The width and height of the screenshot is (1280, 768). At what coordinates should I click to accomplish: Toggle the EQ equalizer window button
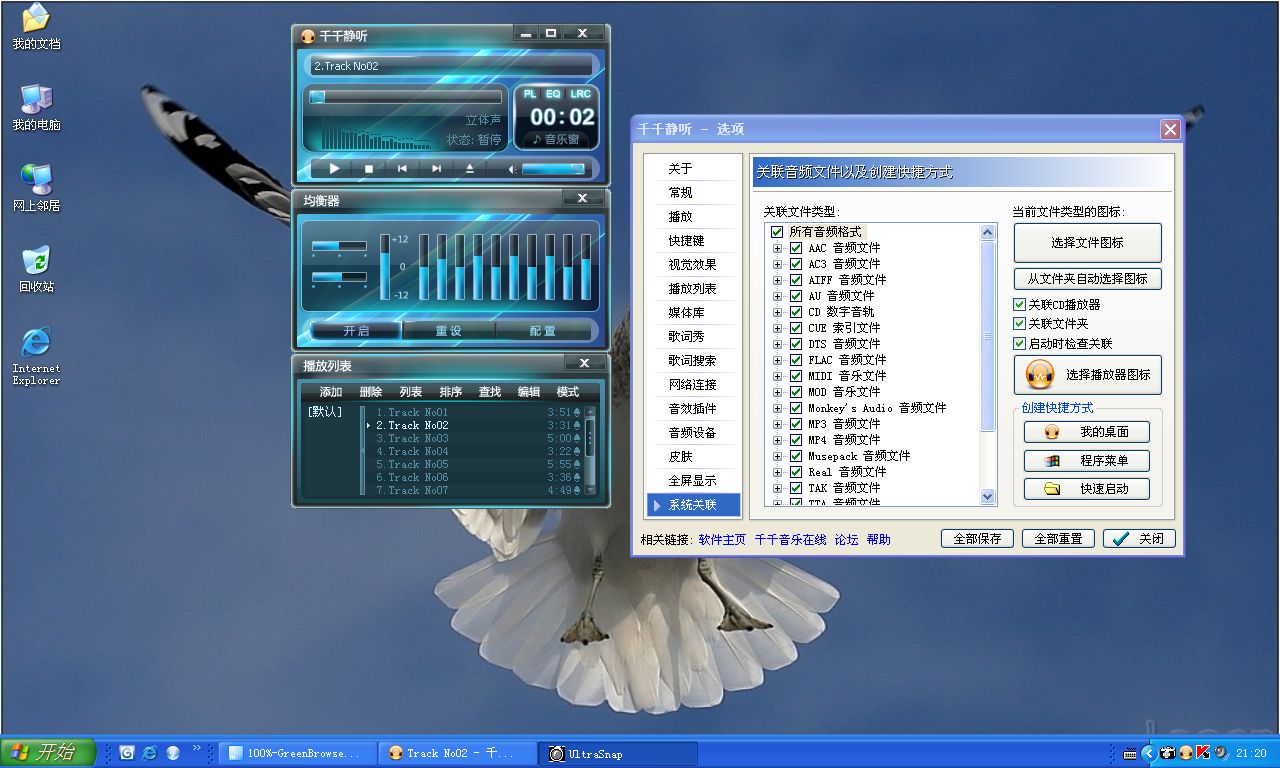click(x=553, y=94)
